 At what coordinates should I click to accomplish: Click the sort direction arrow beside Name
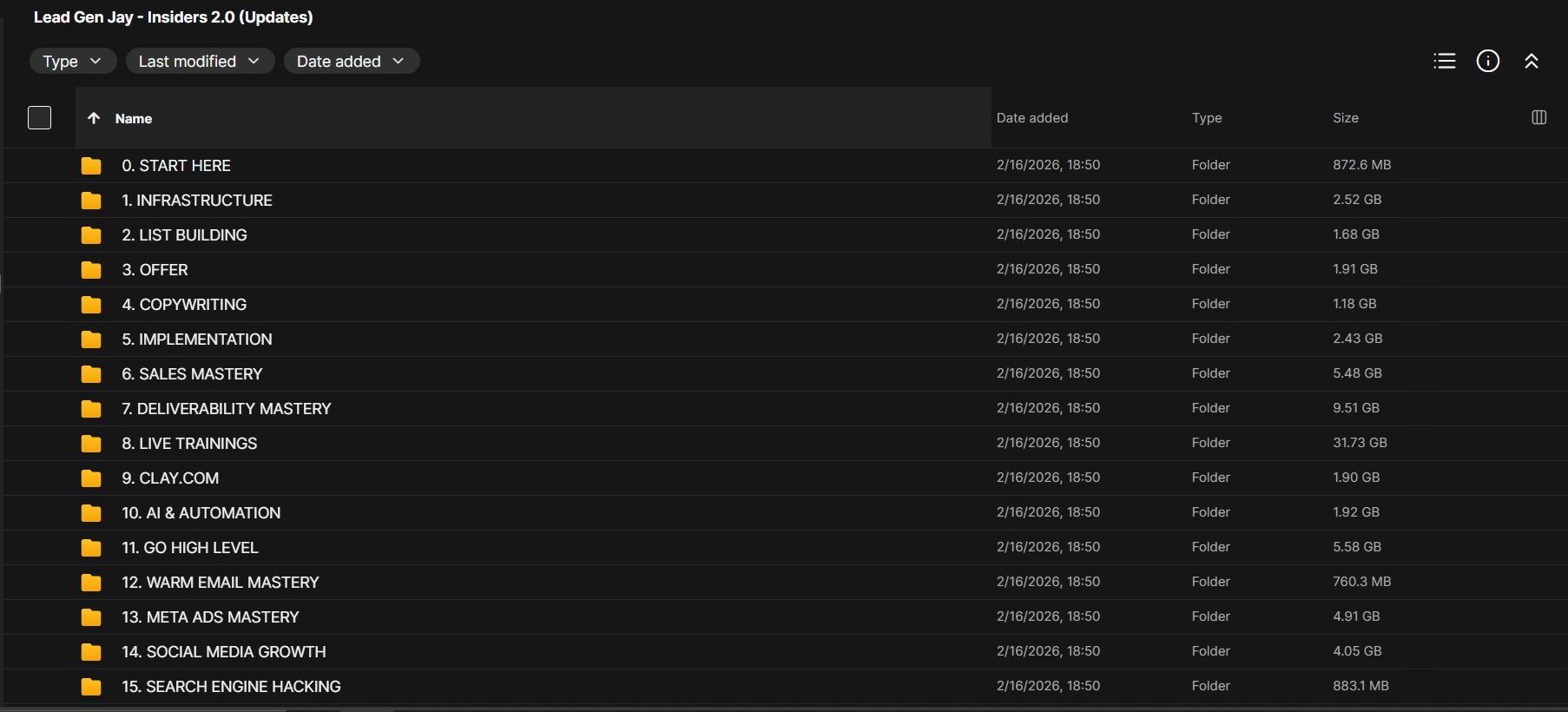click(94, 118)
